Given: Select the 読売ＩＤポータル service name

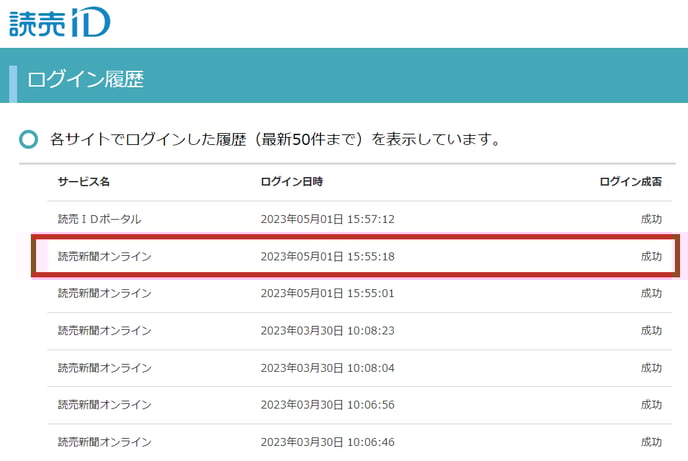Looking at the screenshot, I should click(100, 219).
